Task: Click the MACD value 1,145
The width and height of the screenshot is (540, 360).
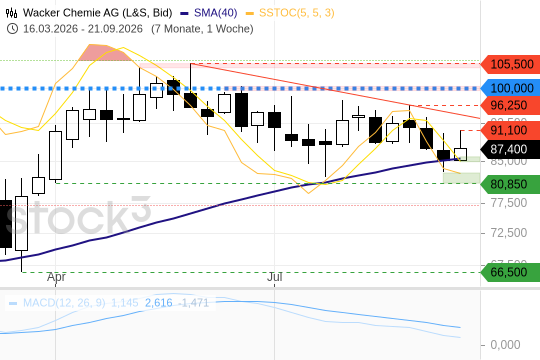Action: click(125, 303)
